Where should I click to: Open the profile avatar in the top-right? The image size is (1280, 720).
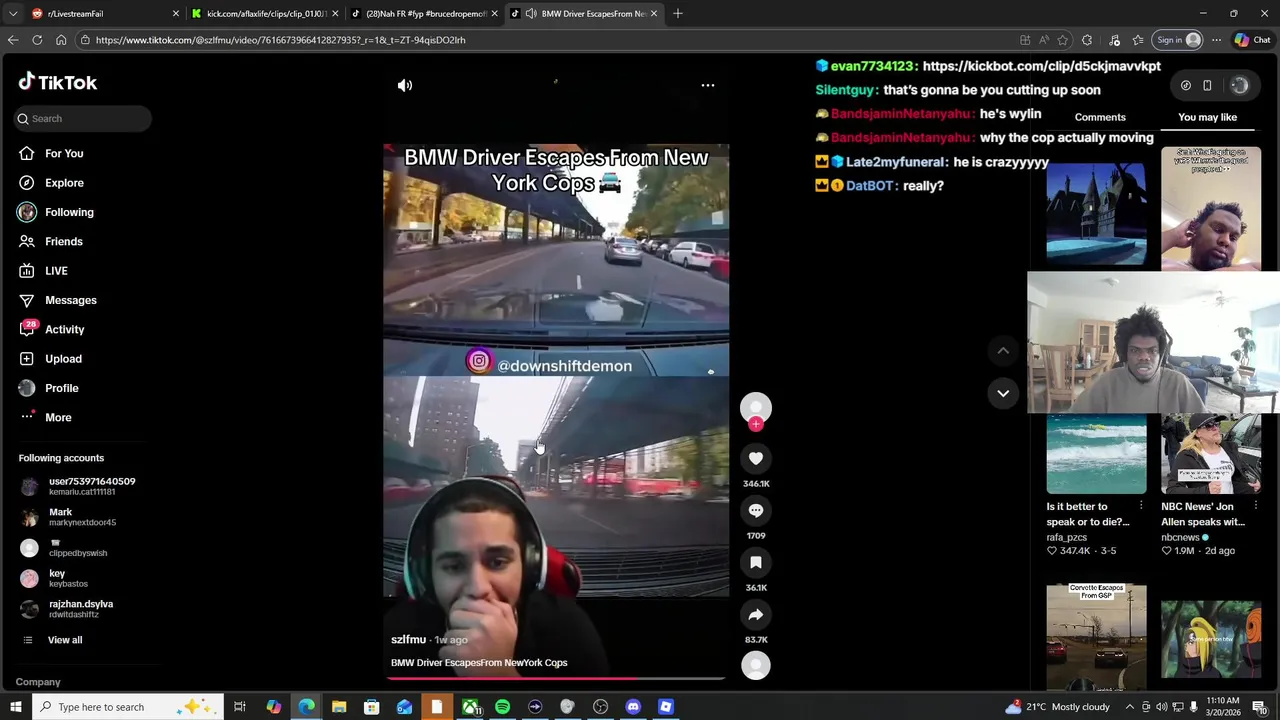tap(1239, 86)
